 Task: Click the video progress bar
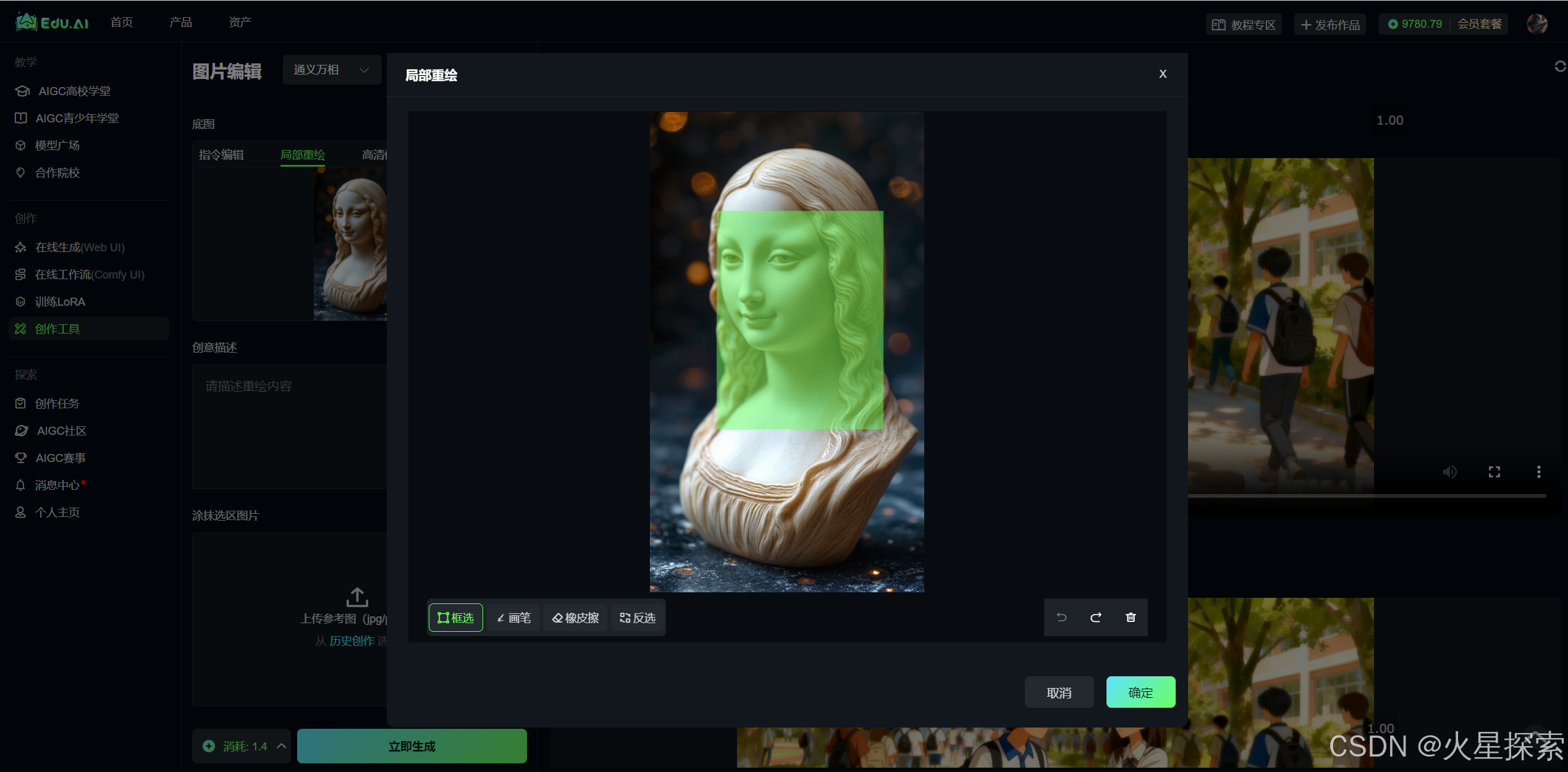[x=1365, y=495]
